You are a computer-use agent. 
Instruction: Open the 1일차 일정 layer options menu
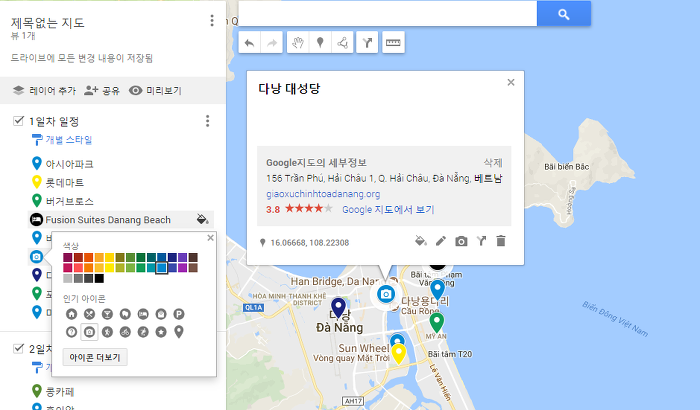207,121
